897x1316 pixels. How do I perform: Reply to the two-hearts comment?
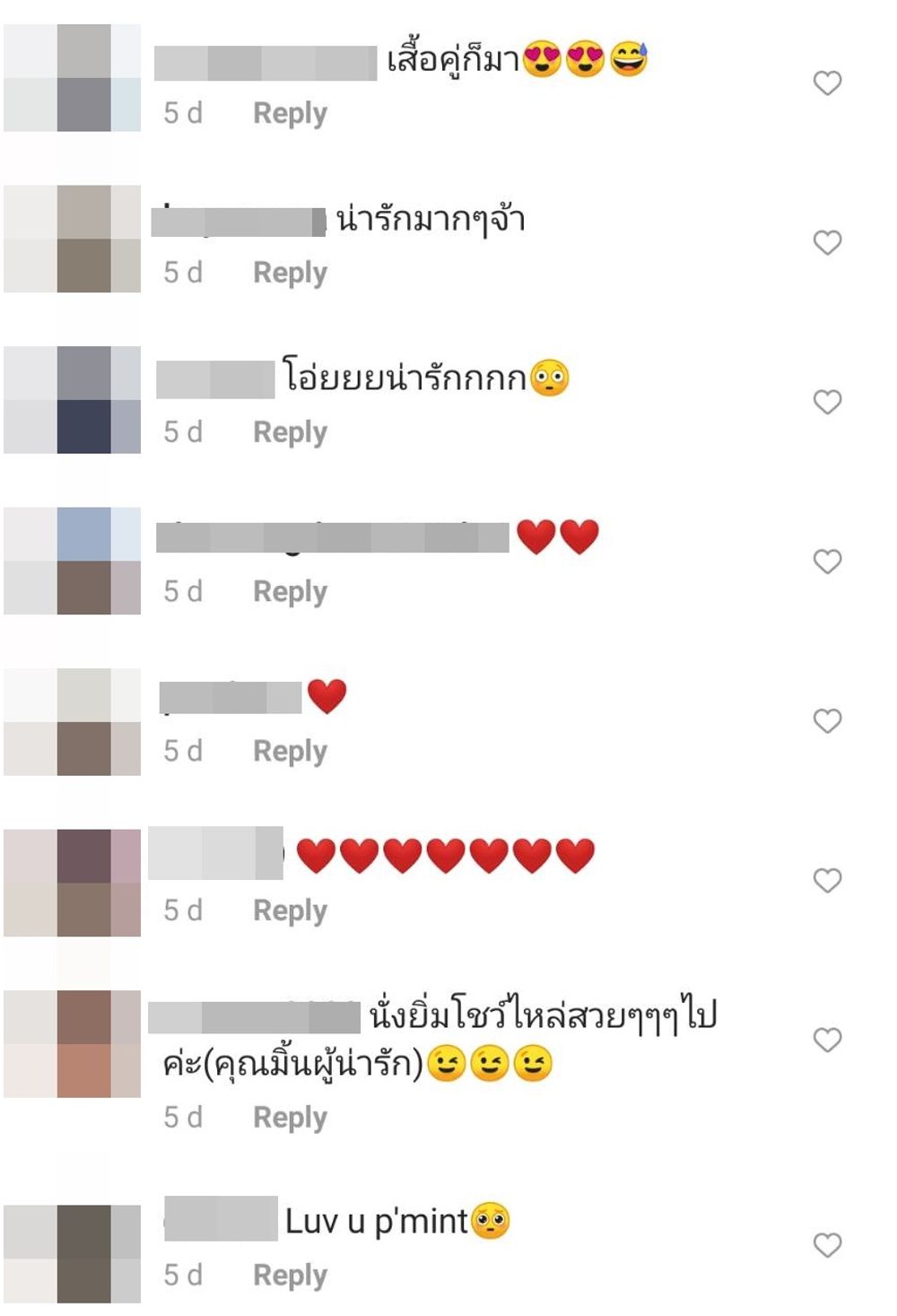[x=290, y=592]
